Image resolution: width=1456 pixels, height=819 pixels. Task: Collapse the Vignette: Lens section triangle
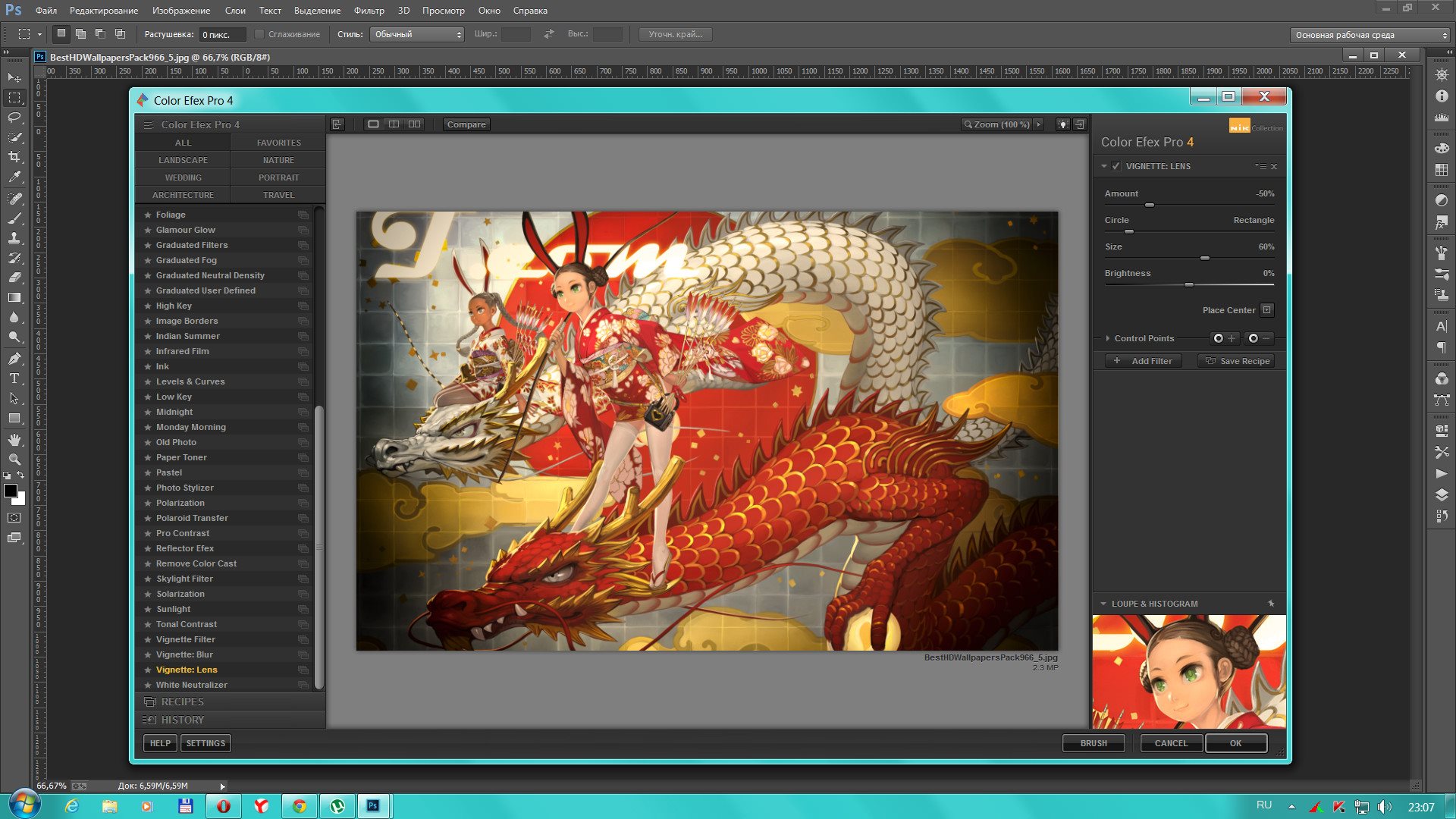(x=1104, y=166)
